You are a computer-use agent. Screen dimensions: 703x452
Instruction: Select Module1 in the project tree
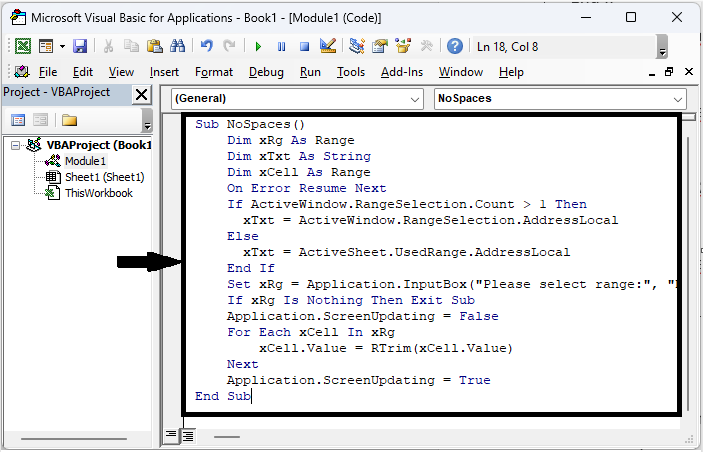coord(85,161)
